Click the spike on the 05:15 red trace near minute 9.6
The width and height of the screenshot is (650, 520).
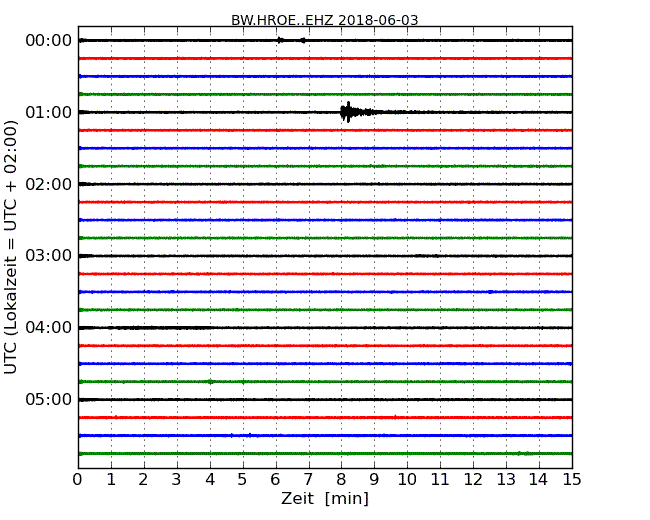[x=395, y=417]
